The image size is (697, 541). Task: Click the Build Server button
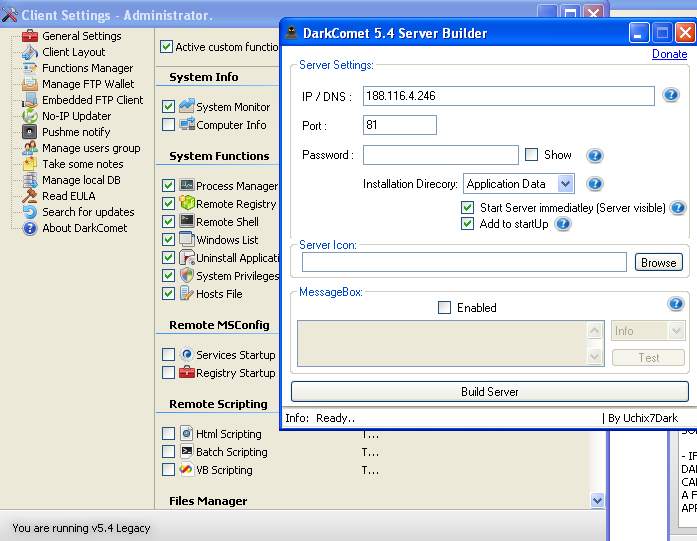tap(489, 392)
